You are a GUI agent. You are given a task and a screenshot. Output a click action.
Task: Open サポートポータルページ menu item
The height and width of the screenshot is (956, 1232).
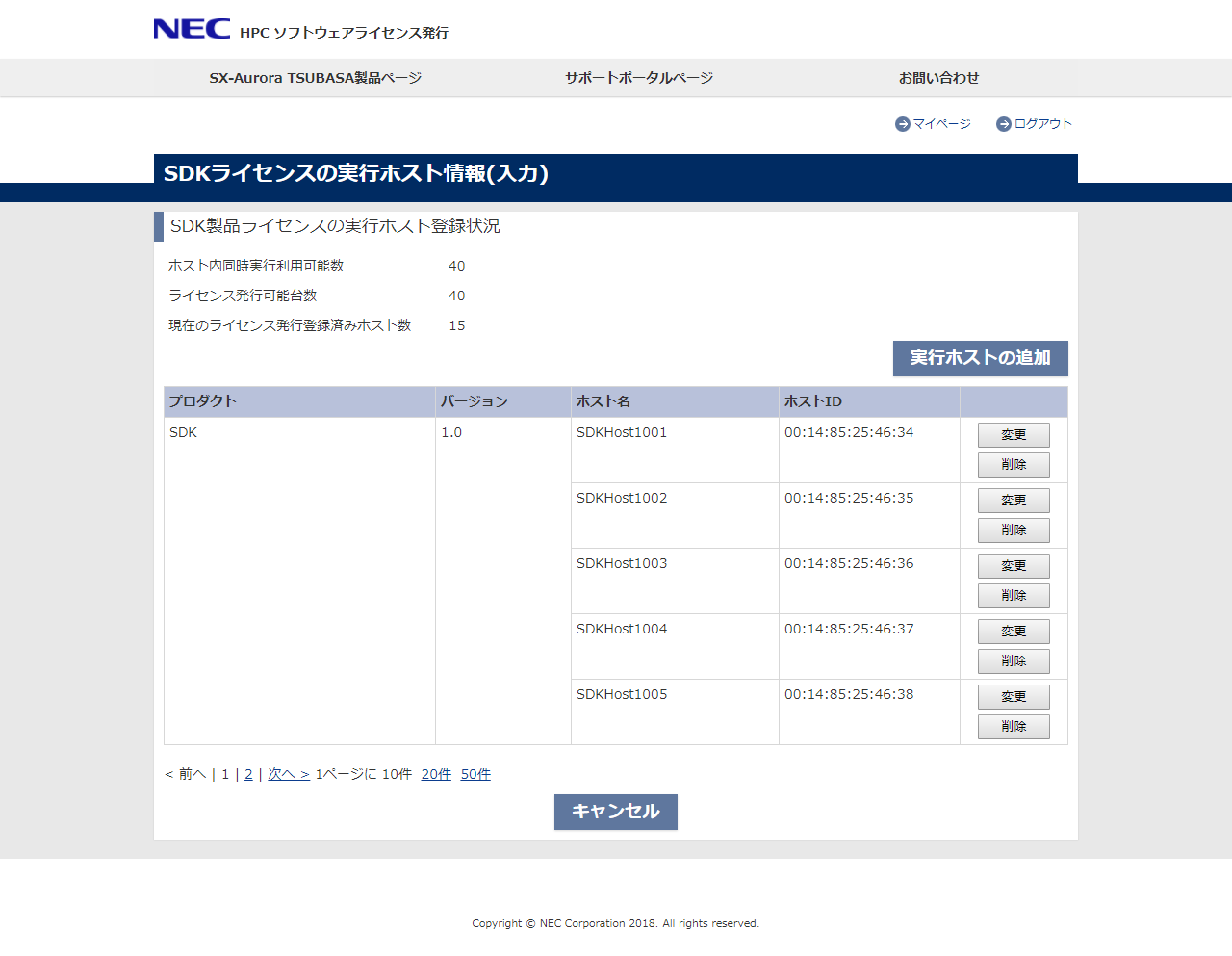point(639,78)
